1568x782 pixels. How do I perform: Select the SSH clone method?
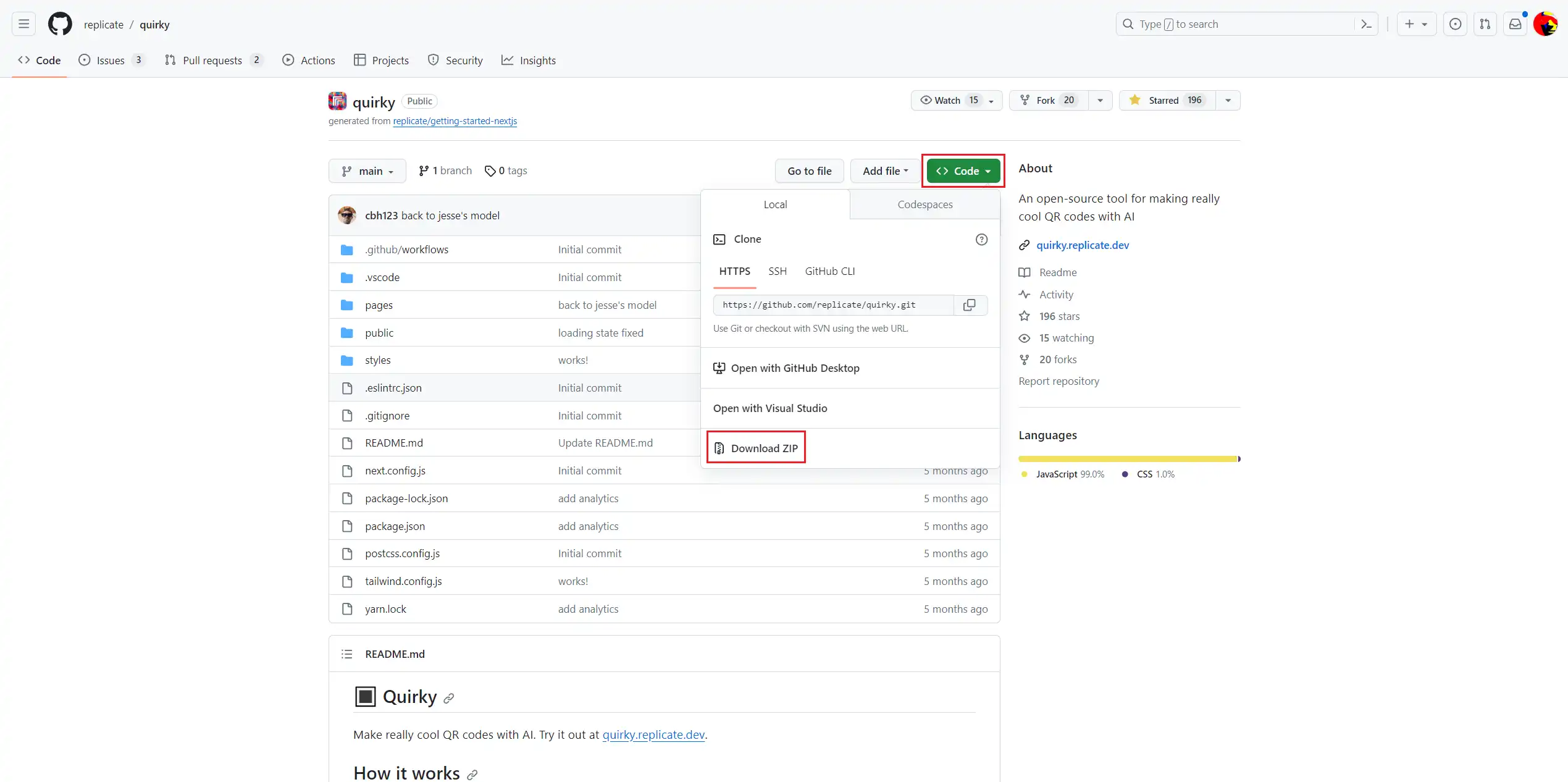point(778,271)
